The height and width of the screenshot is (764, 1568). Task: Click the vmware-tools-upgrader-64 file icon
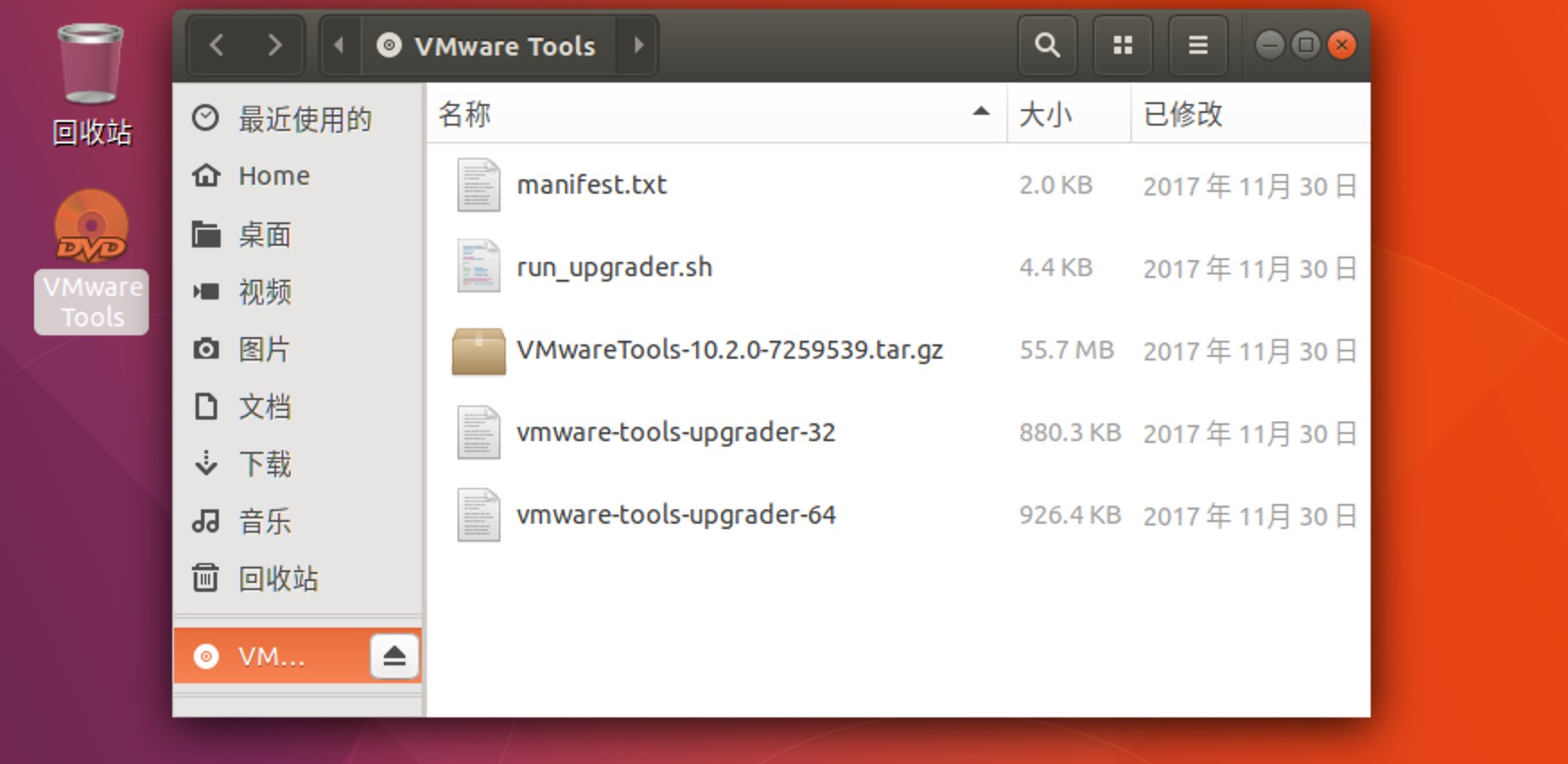[x=478, y=515]
